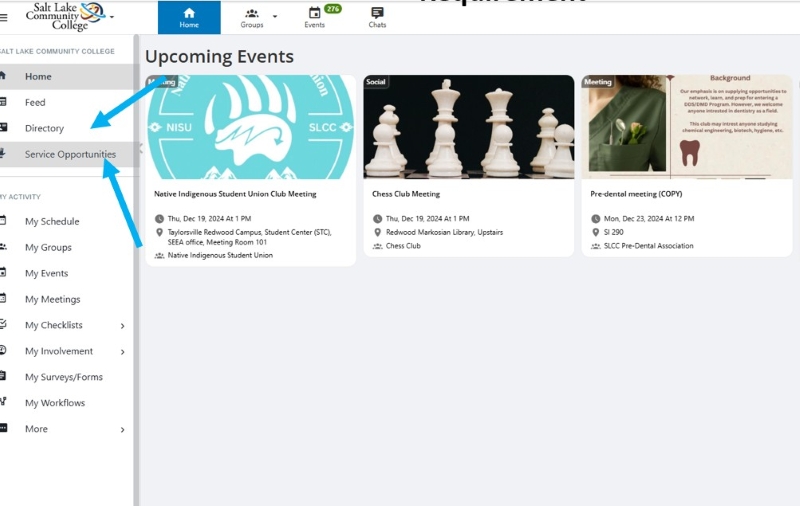Expand My Checklists chevron

coord(122,325)
